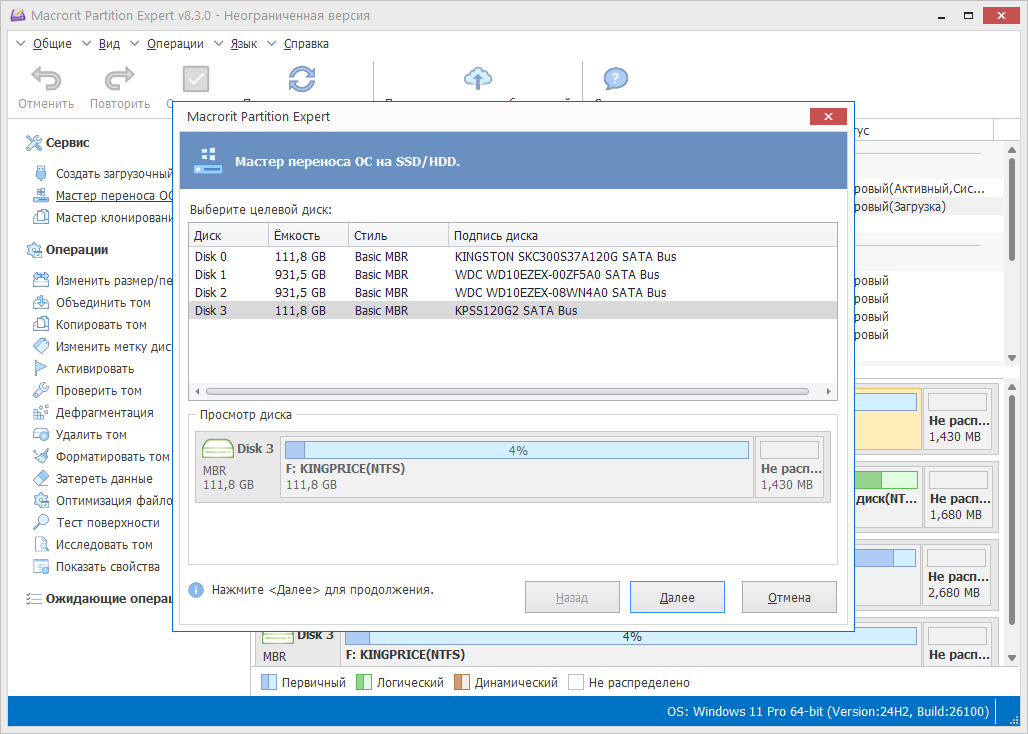This screenshot has height=734, width=1028.
Task: Click the Тест поверхности magnifier icon
Action: click(x=41, y=522)
